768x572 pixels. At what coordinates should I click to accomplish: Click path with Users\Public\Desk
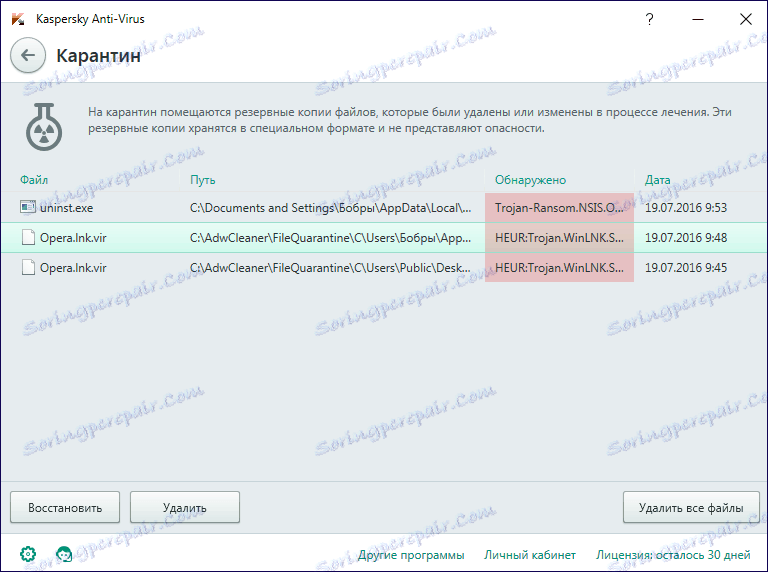[331, 268]
